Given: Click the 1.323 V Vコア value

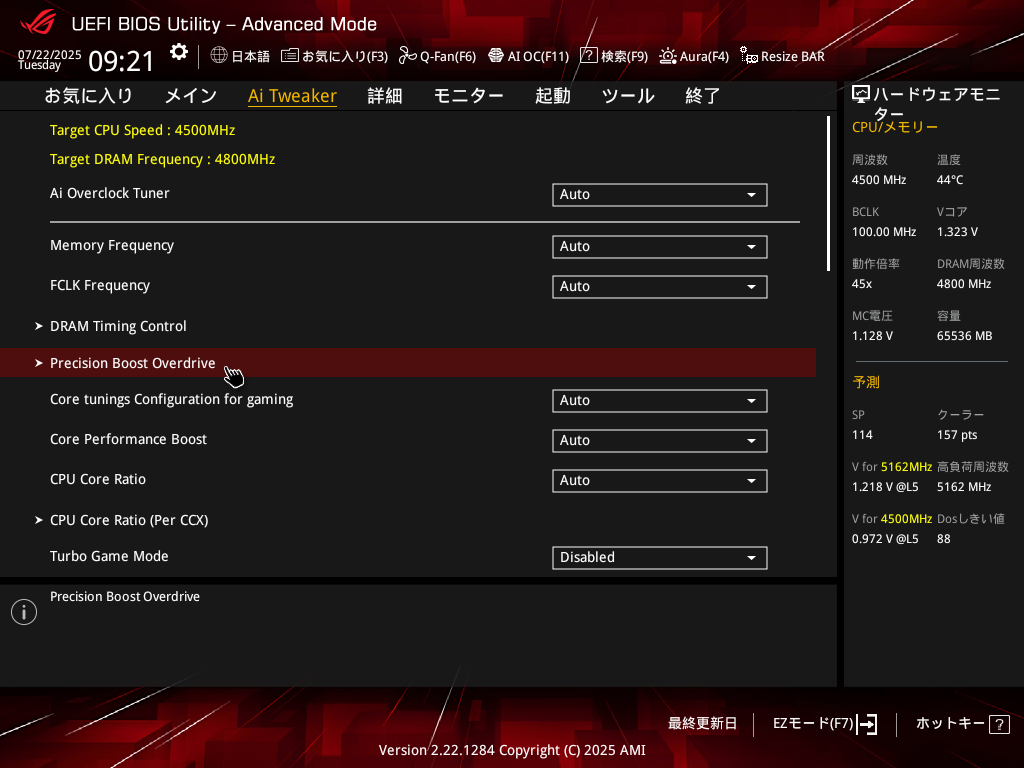Looking at the screenshot, I should (x=957, y=232).
